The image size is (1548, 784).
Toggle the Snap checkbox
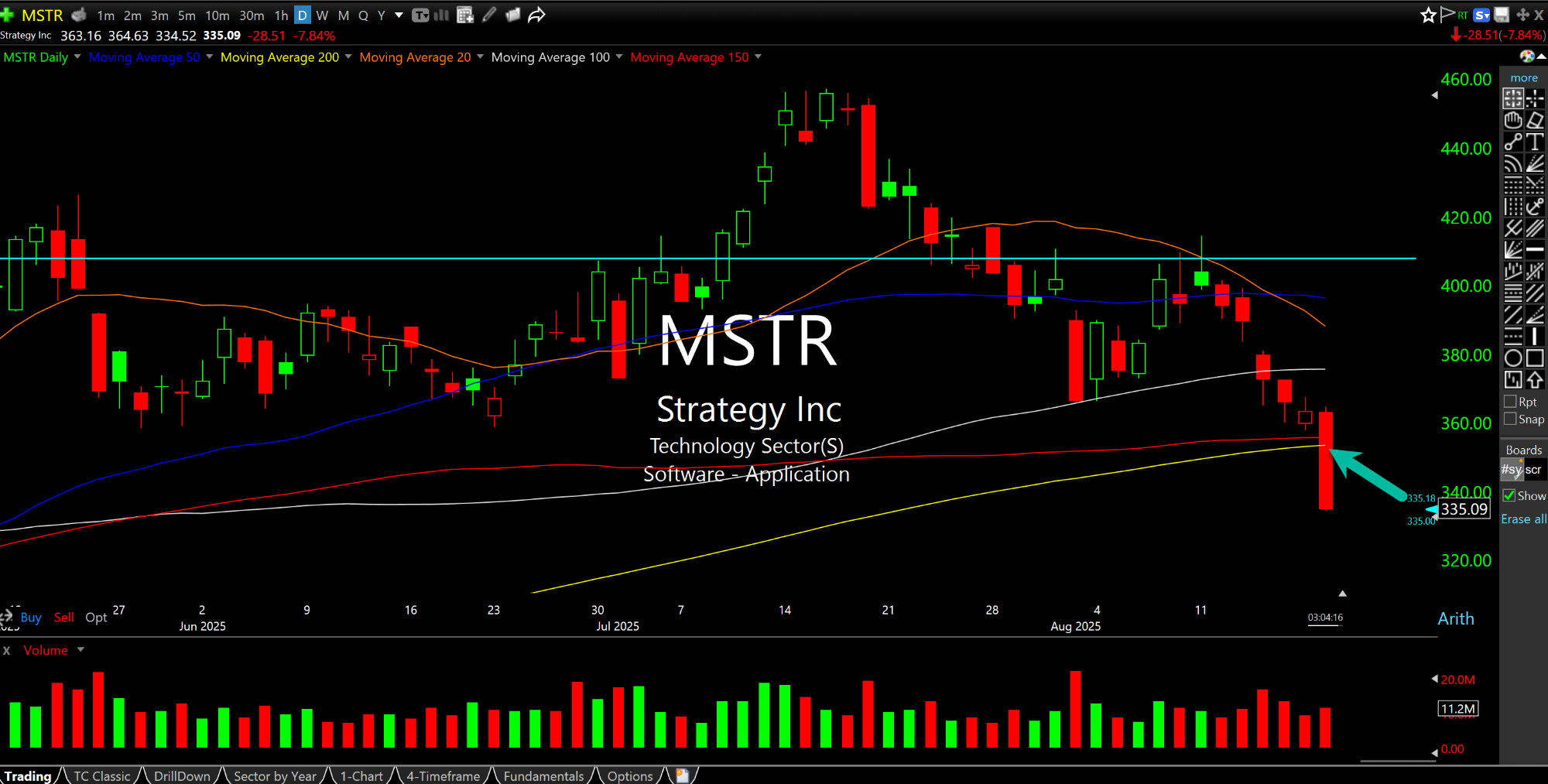tap(1510, 419)
